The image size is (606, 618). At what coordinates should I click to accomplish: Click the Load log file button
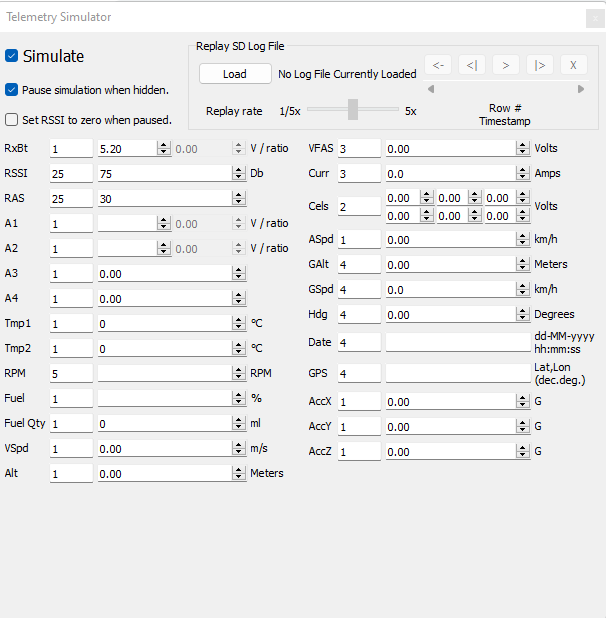click(235, 74)
